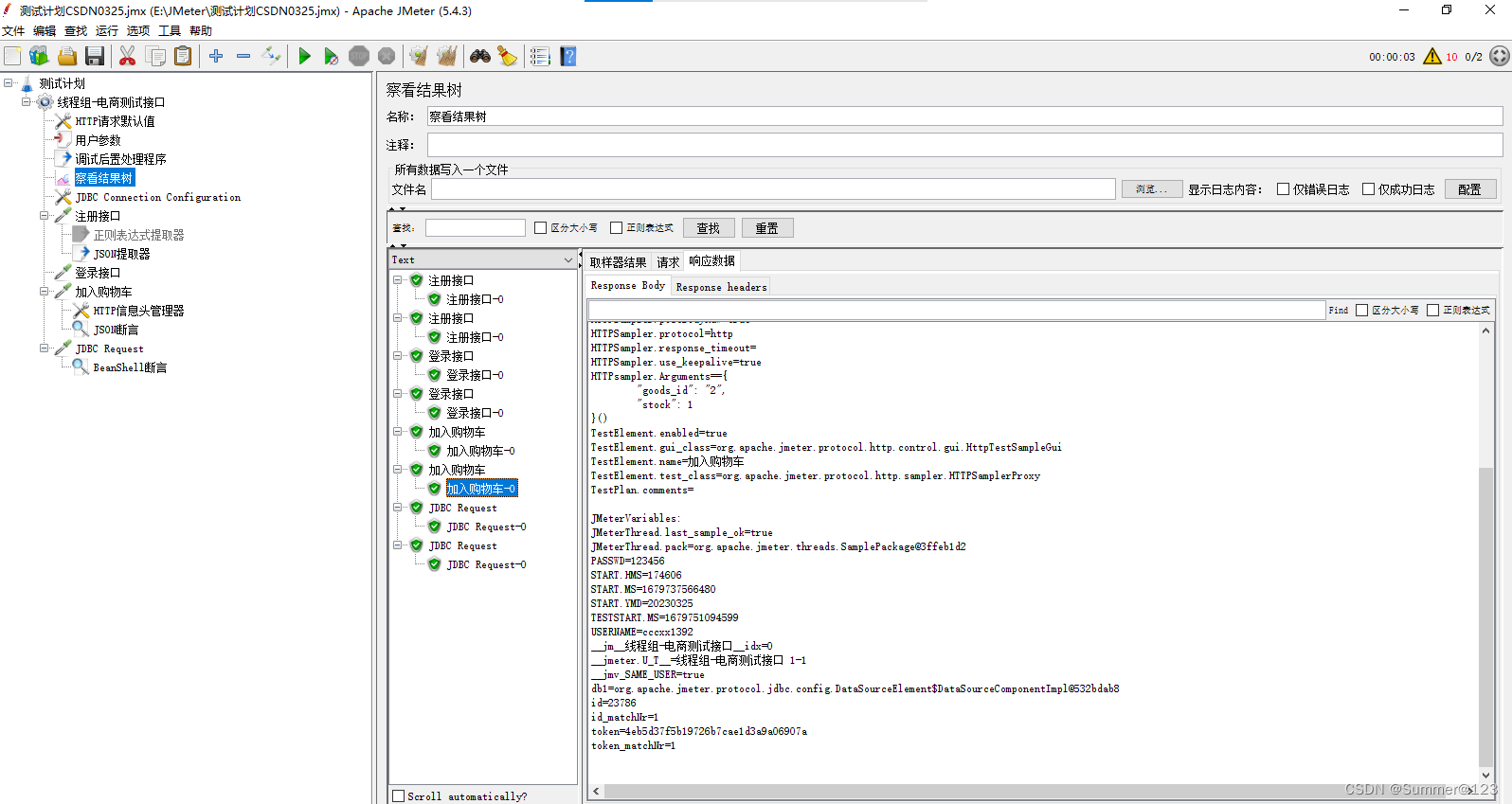The width and height of the screenshot is (1512, 804).
Task: Collapse 线程组-电商测试接口 node
Action: tap(26, 102)
